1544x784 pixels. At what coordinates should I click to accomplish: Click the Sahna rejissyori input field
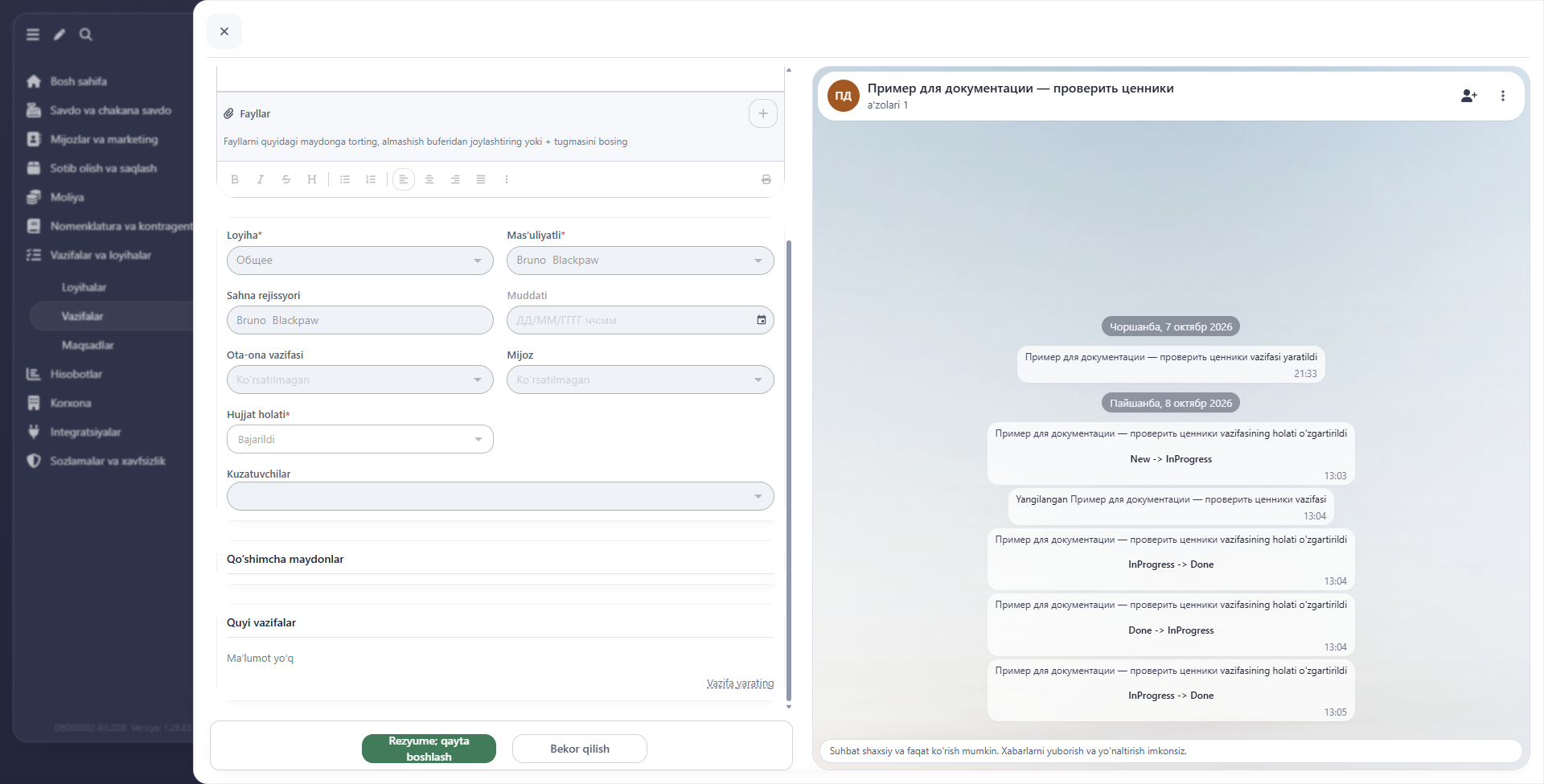coord(360,320)
